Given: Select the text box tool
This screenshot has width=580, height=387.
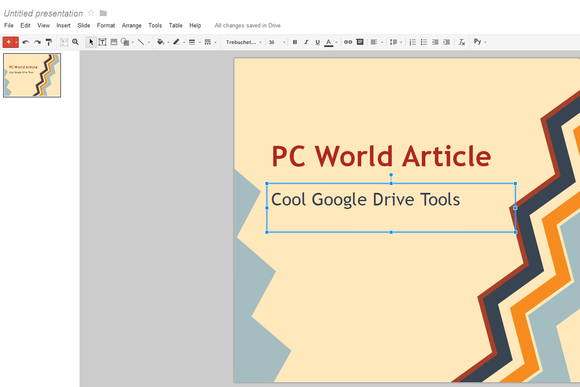Looking at the screenshot, I should pyautogui.click(x=102, y=42).
